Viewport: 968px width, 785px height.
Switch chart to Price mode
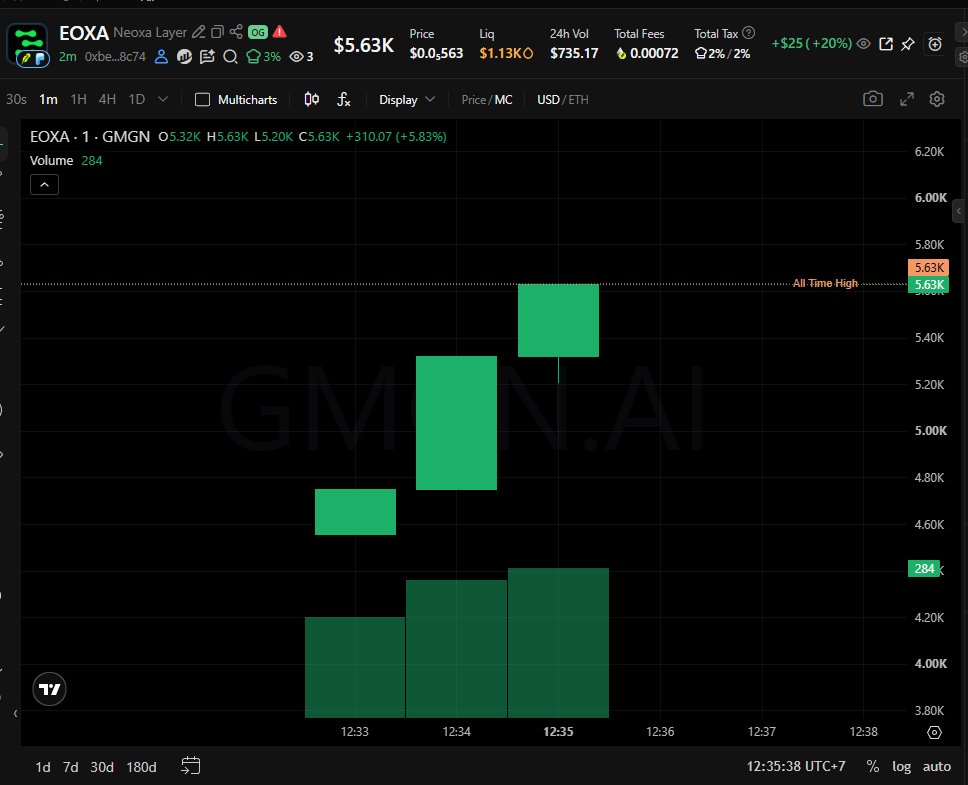(474, 100)
